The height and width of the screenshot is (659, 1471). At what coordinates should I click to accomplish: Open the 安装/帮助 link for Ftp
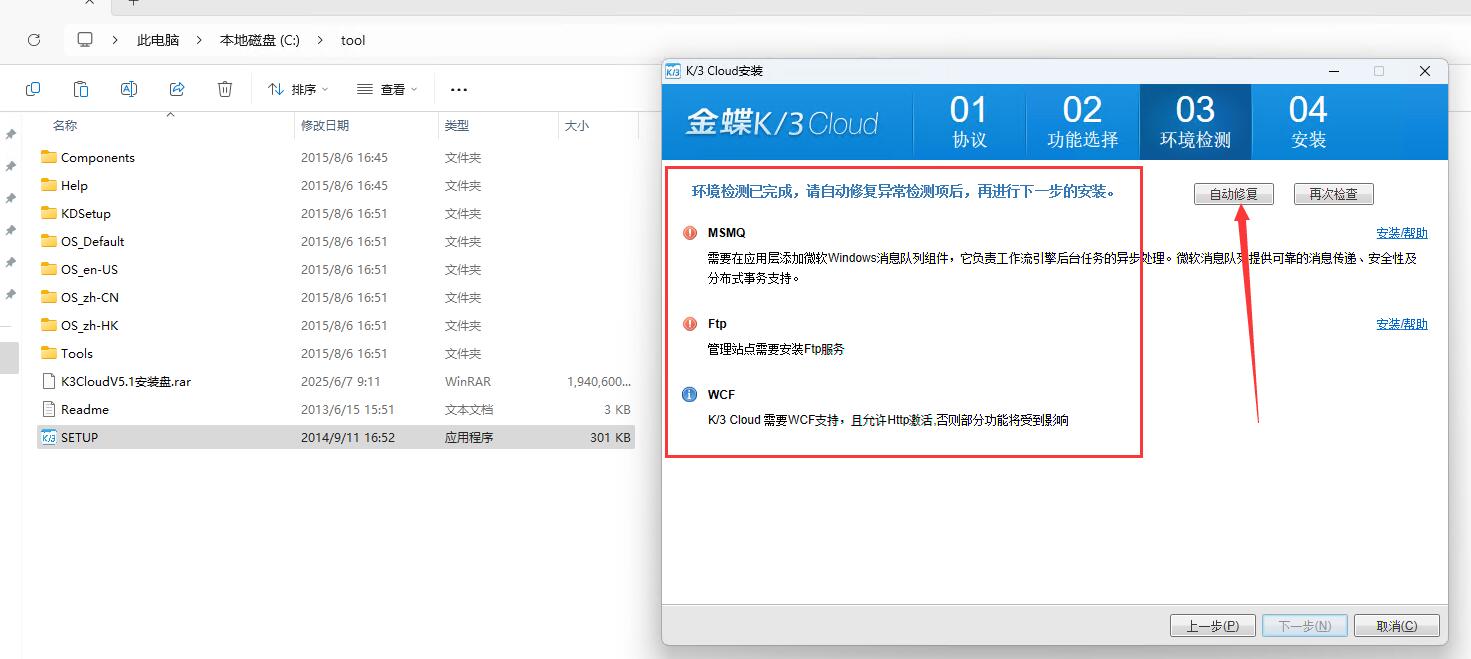[x=1402, y=324]
